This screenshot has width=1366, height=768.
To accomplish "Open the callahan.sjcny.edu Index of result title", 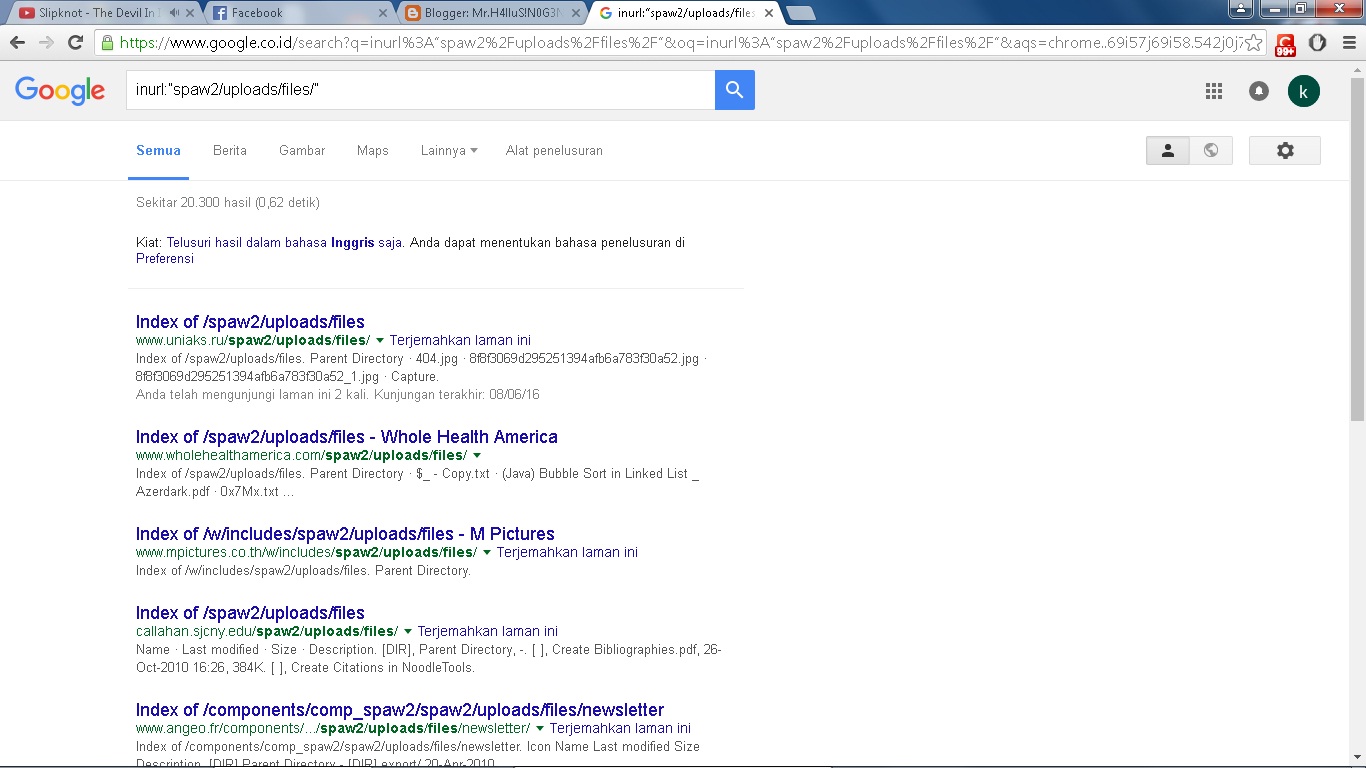I will [250, 613].
